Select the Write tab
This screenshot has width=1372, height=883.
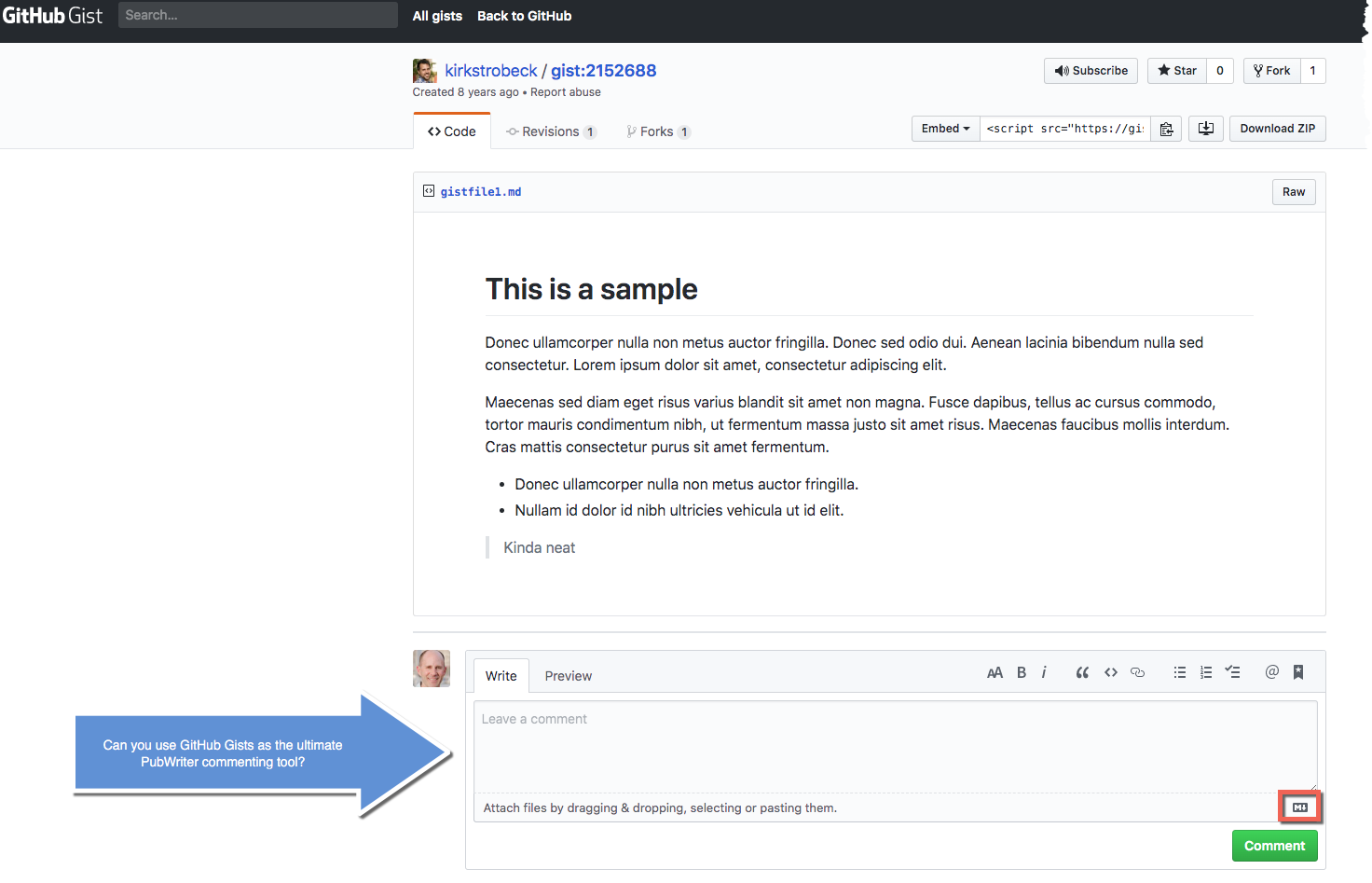(501, 676)
